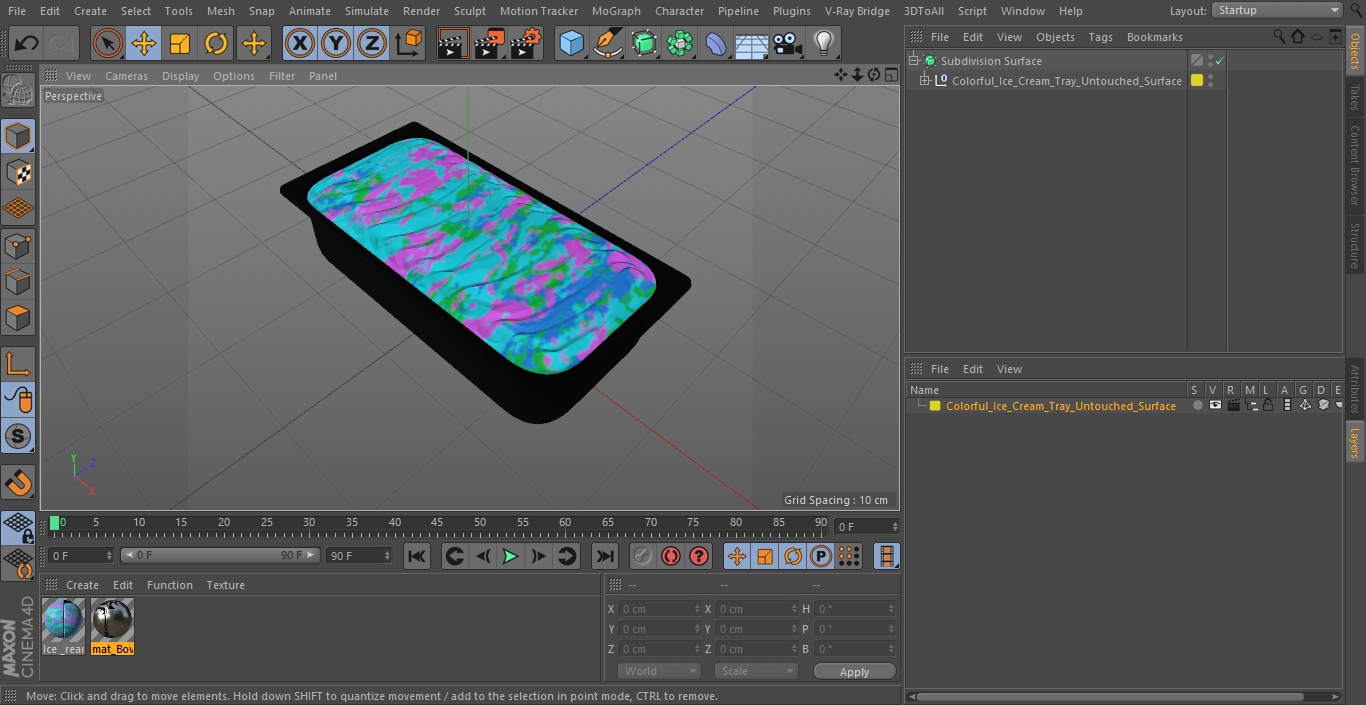Toggle layer visibility eye in Layers panel
This screenshot has width=1366, height=705.
click(1215, 405)
